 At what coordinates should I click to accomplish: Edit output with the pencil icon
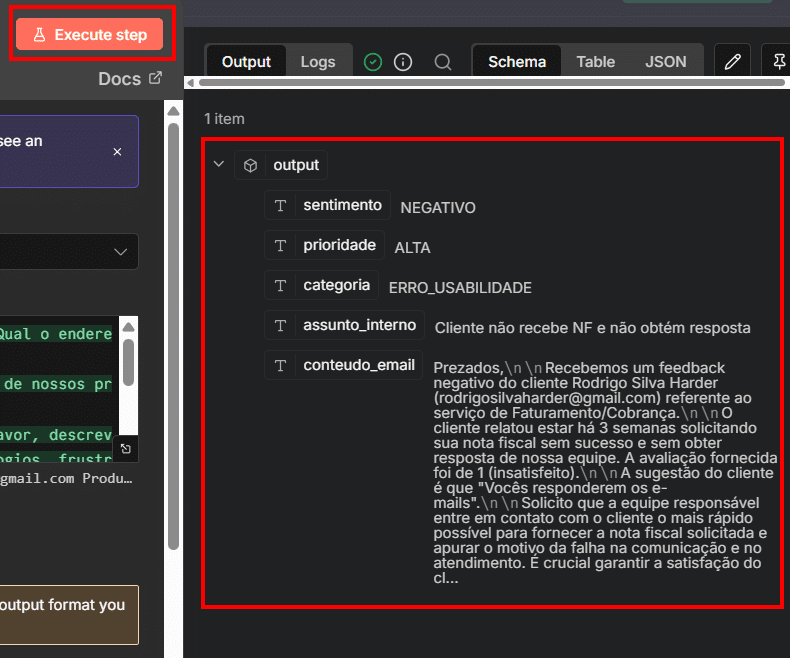click(733, 61)
